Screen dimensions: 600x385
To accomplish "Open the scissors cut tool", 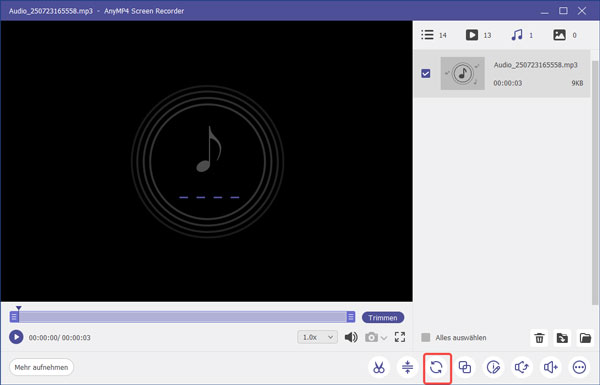I will click(379, 367).
